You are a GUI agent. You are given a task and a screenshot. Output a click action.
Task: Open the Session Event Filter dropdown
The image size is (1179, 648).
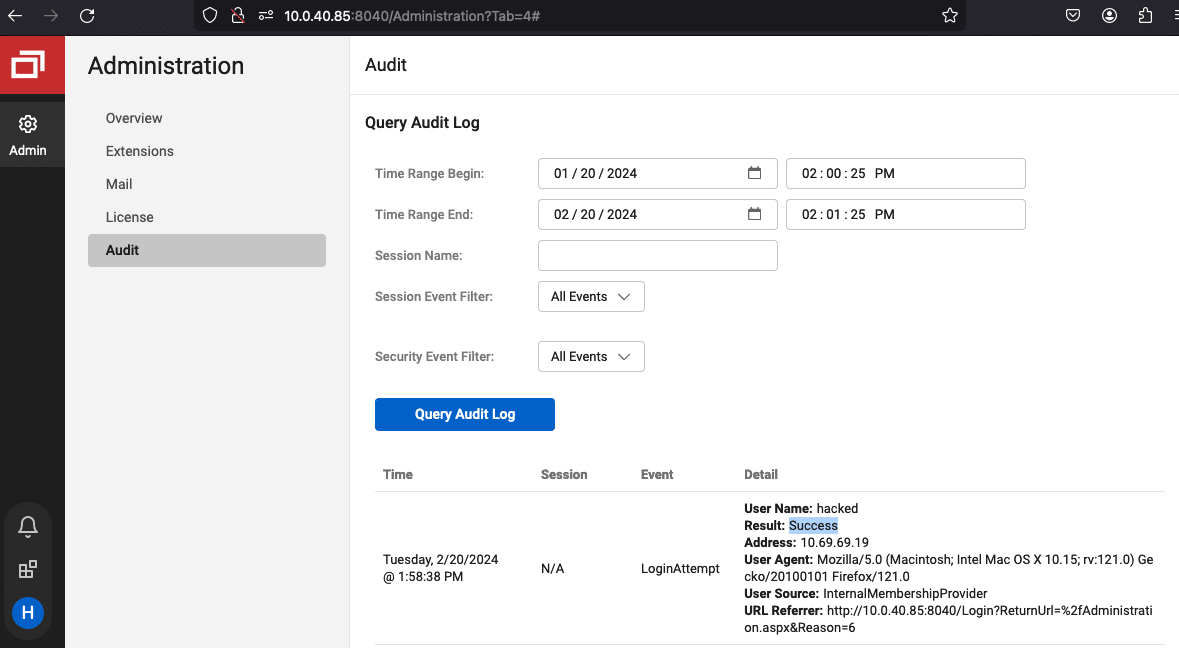[x=590, y=296]
